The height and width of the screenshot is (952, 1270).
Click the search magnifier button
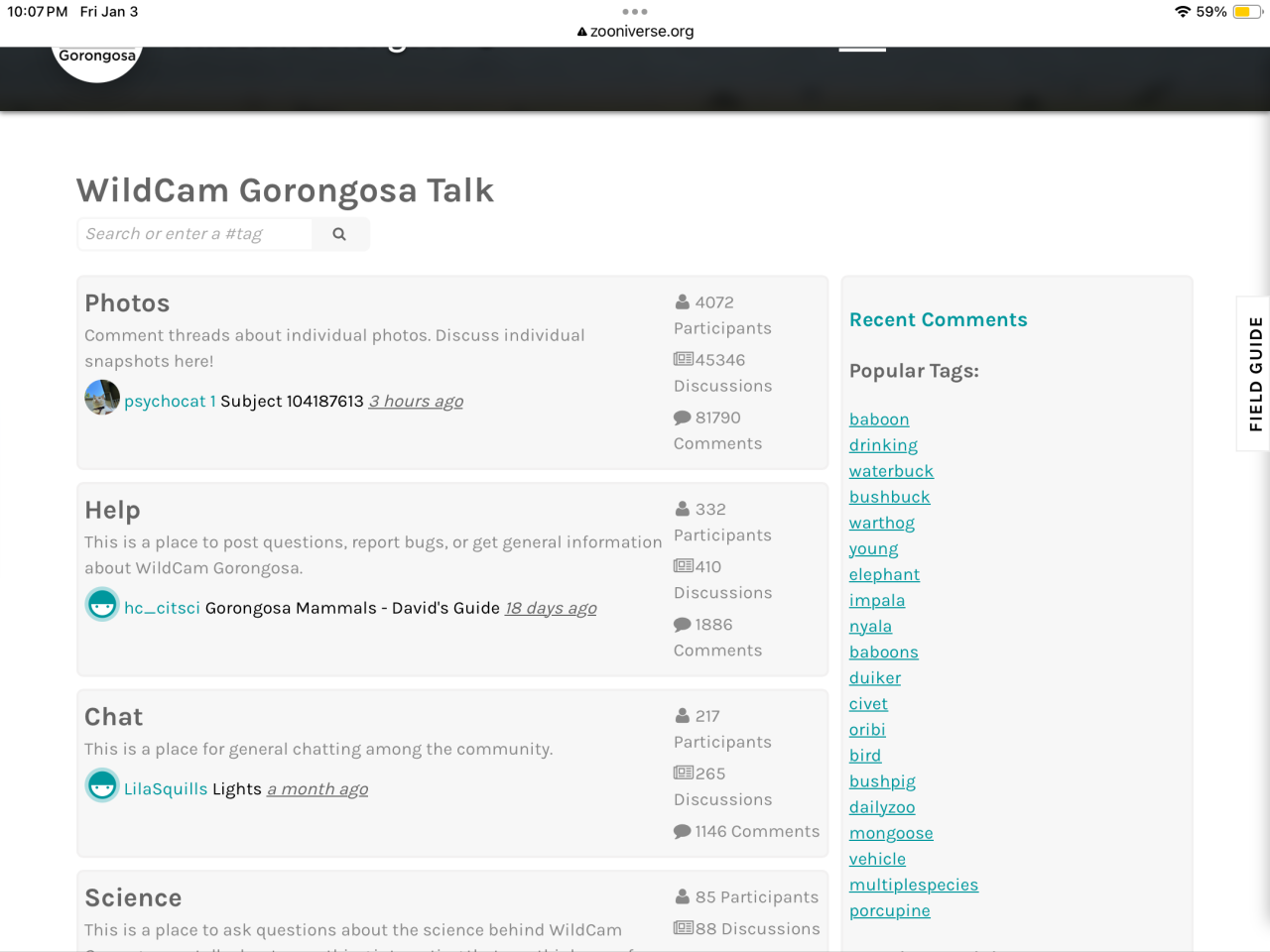pyautogui.click(x=339, y=234)
